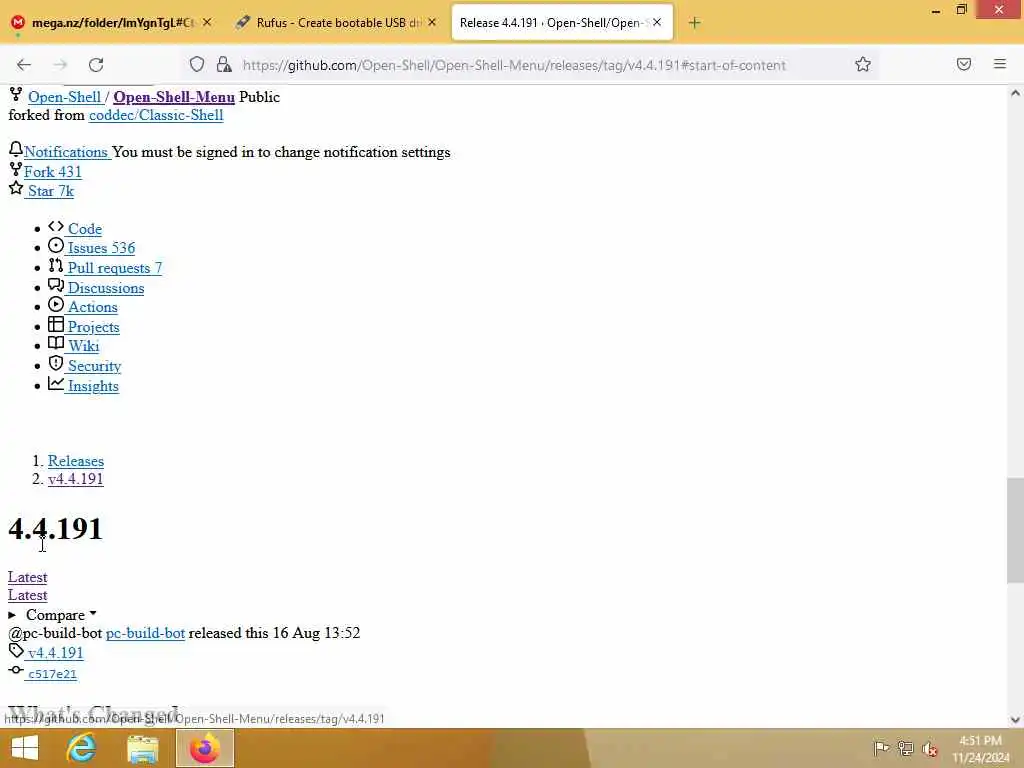Click the Discussions speech bubble icon
This screenshot has height=768, width=1024.
point(56,285)
